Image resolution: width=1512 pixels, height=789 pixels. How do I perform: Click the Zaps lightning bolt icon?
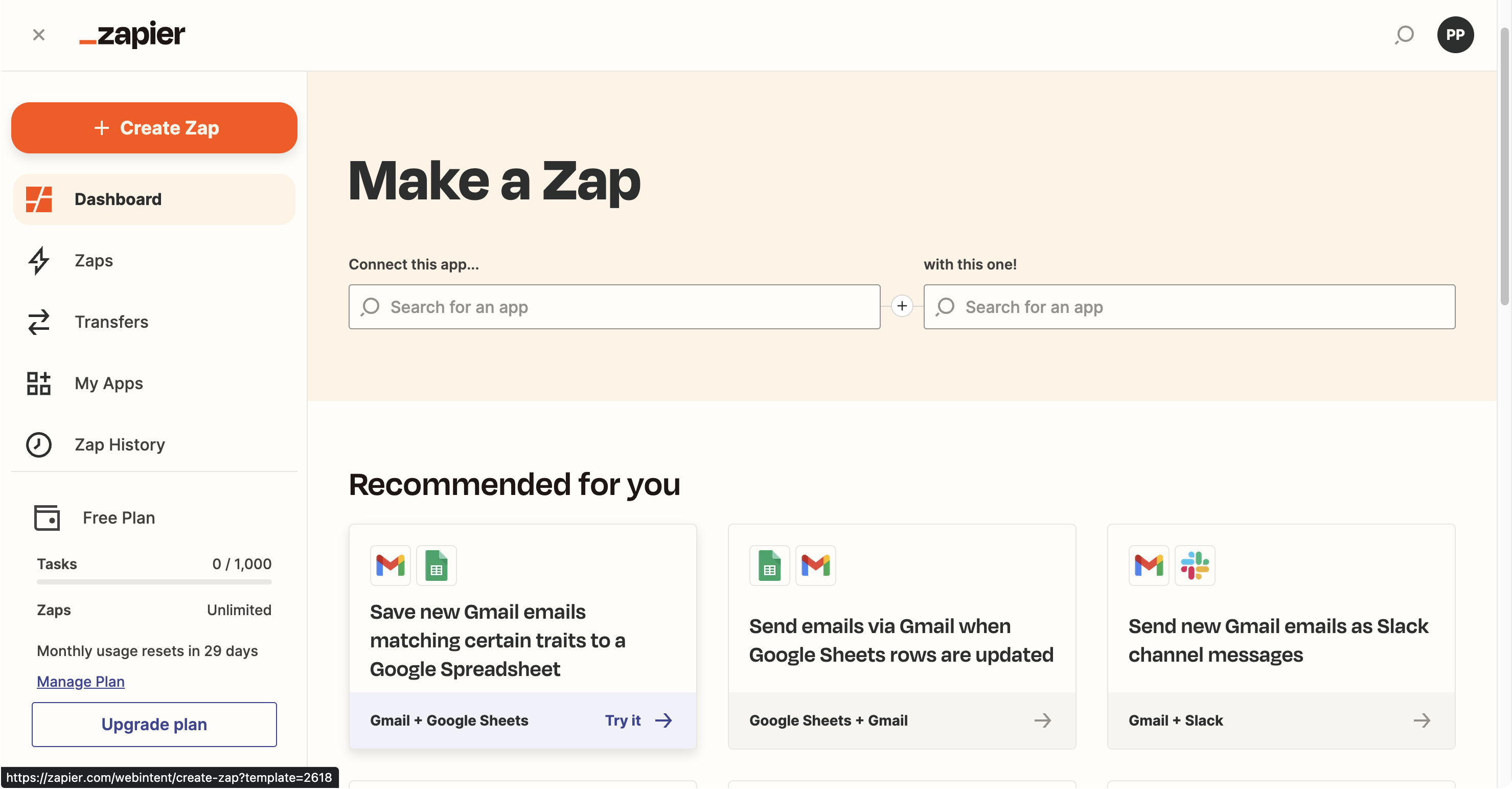pos(39,261)
